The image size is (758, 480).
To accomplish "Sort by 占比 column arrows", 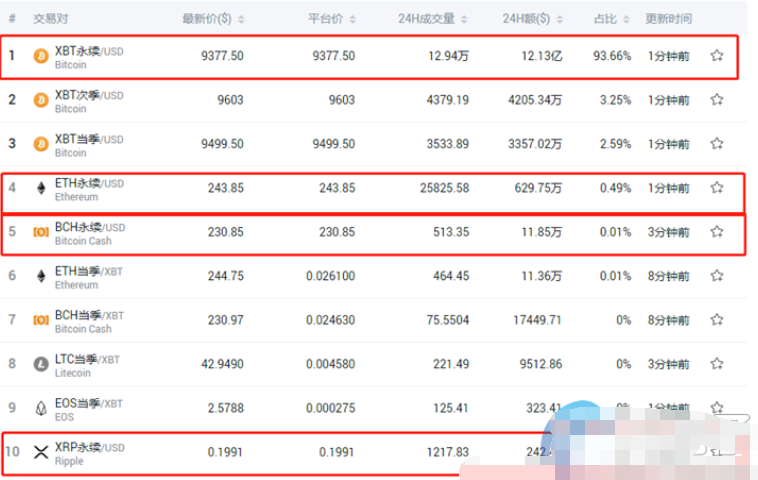I will [x=626, y=19].
